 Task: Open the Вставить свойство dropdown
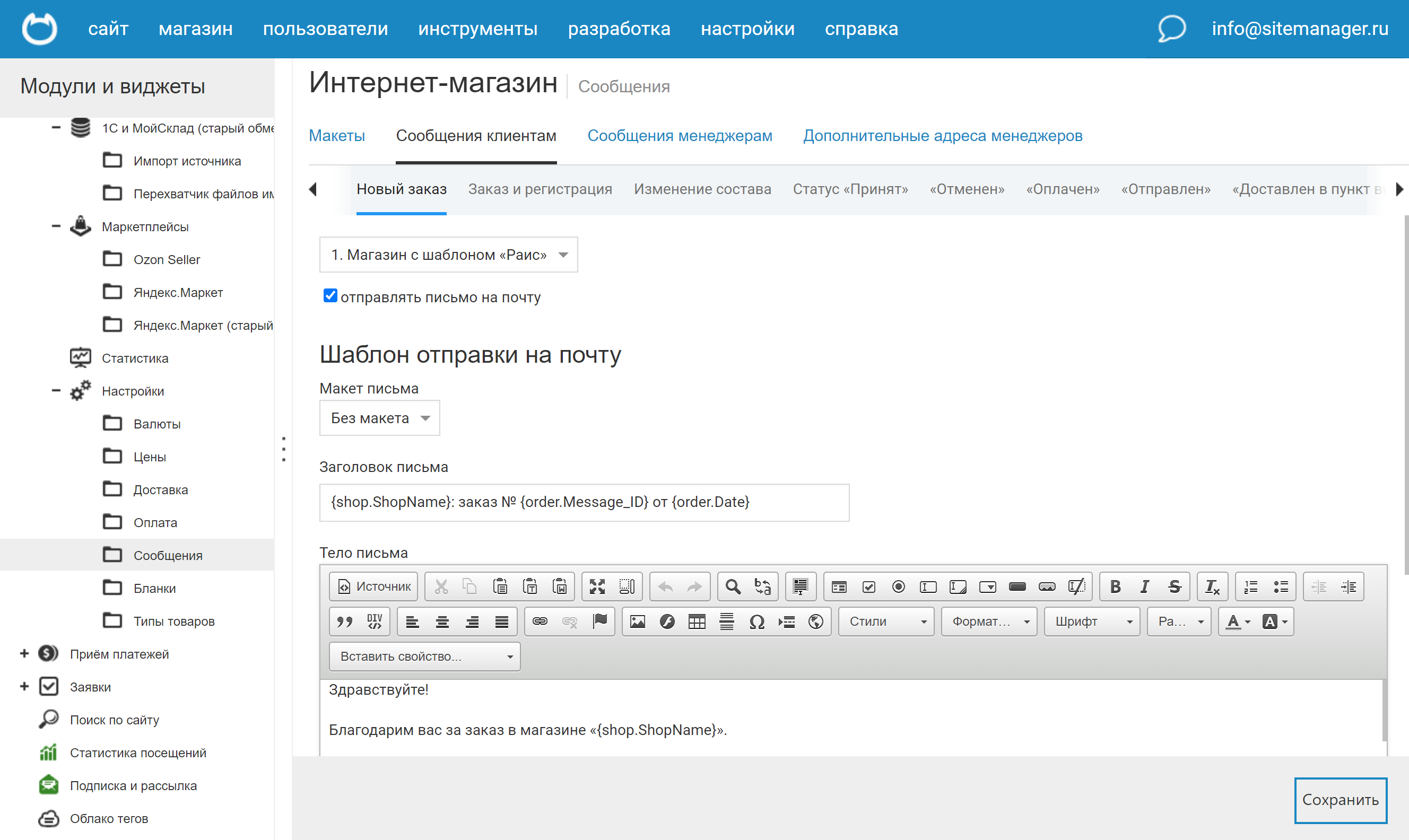coord(424,656)
